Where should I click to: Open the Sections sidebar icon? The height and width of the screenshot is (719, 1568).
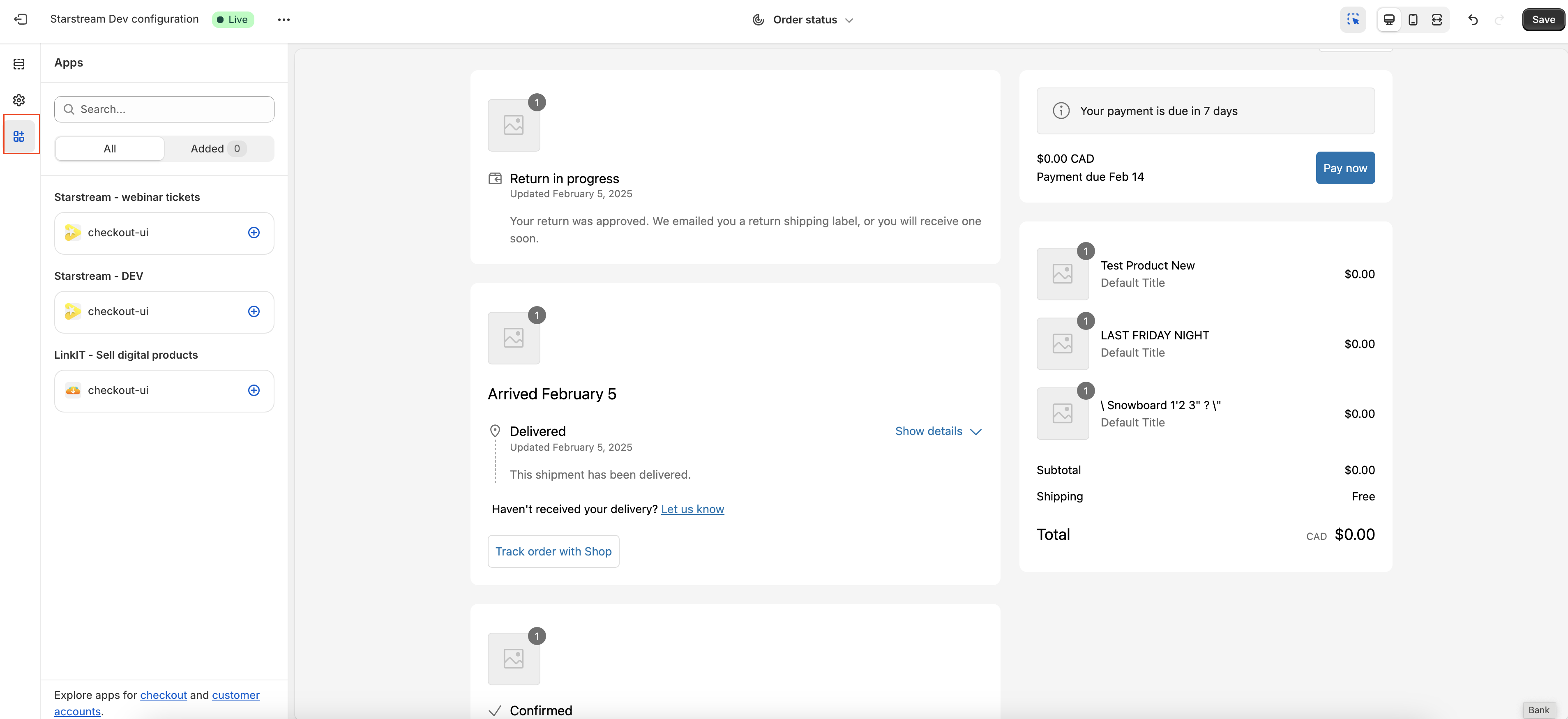point(19,64)
